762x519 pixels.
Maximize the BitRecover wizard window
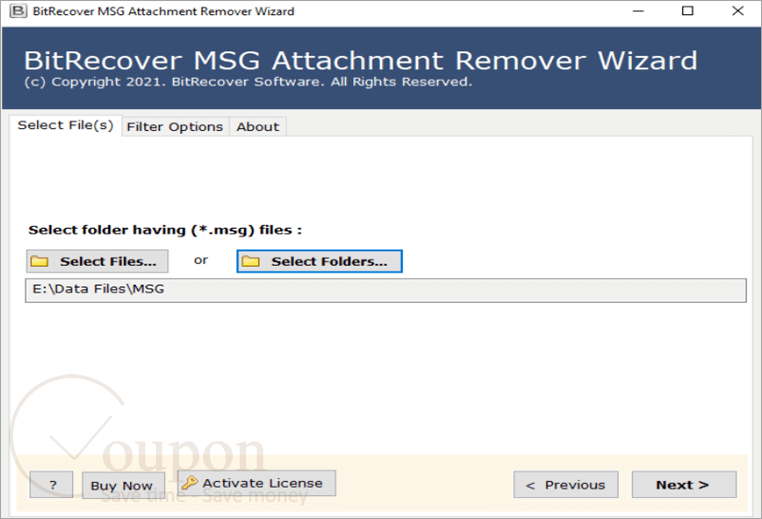click(687, 11)
